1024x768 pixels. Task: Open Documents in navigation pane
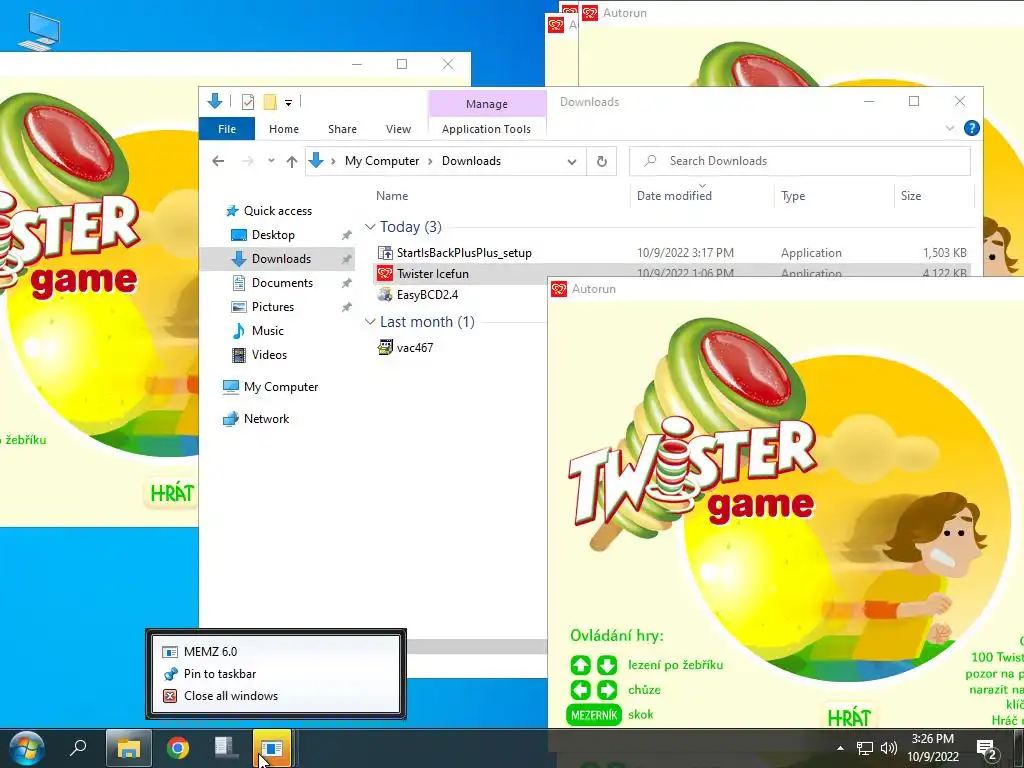point(282,283)
